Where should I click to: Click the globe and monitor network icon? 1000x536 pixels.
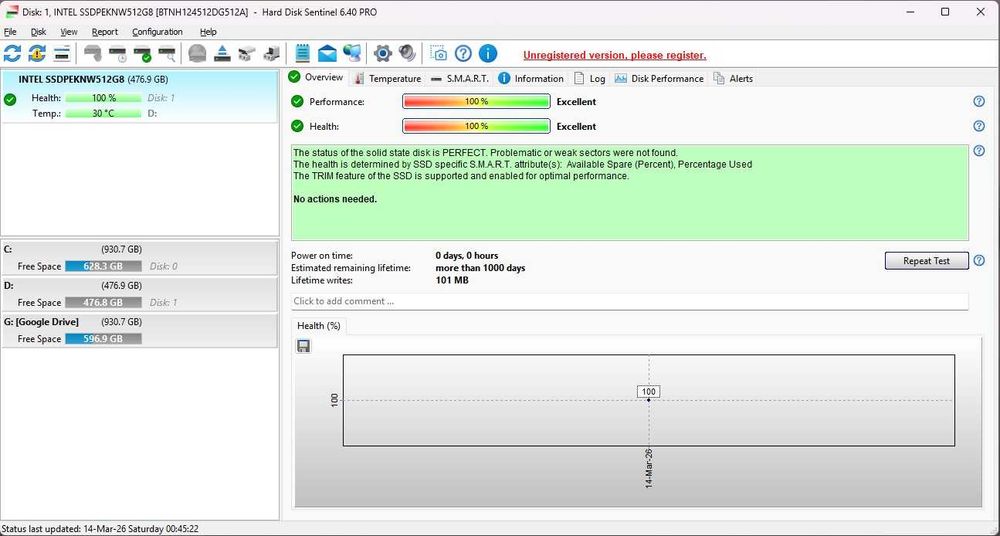coord(352,54)
